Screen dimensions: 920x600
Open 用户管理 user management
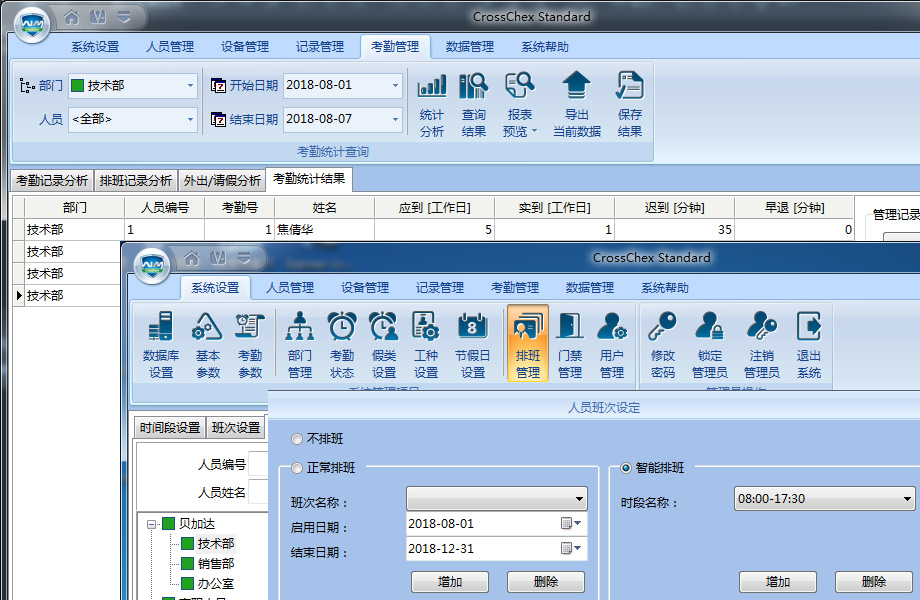pyautogui.click(x=612, y=344)
